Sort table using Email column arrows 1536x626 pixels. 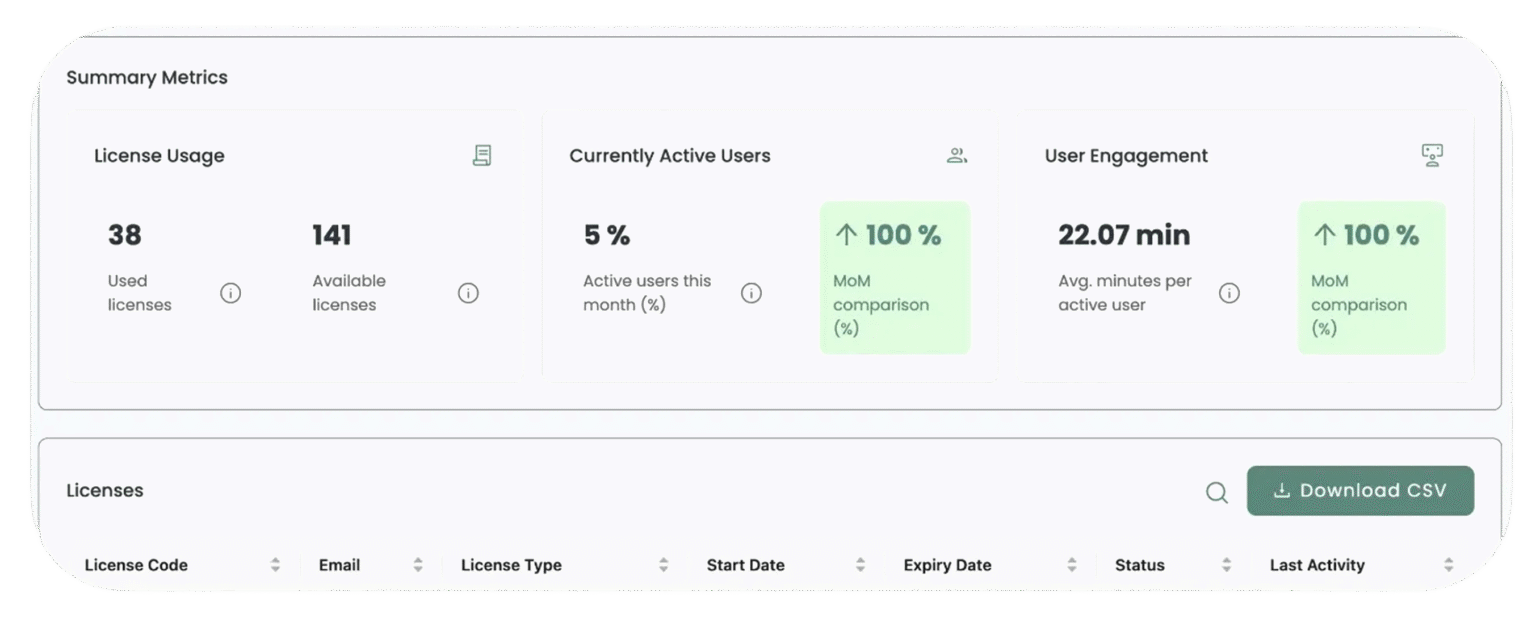(x=418, y=565)
